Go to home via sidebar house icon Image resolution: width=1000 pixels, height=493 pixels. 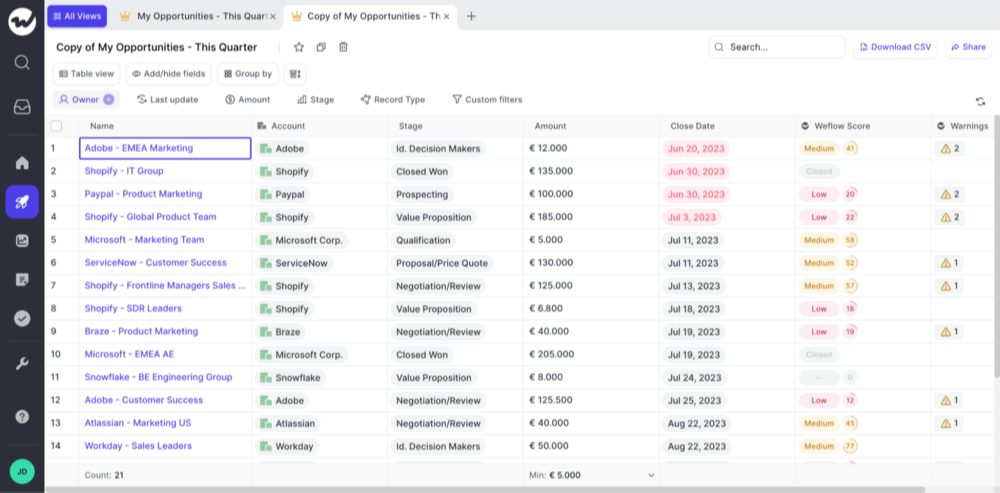tap(22, 163)
